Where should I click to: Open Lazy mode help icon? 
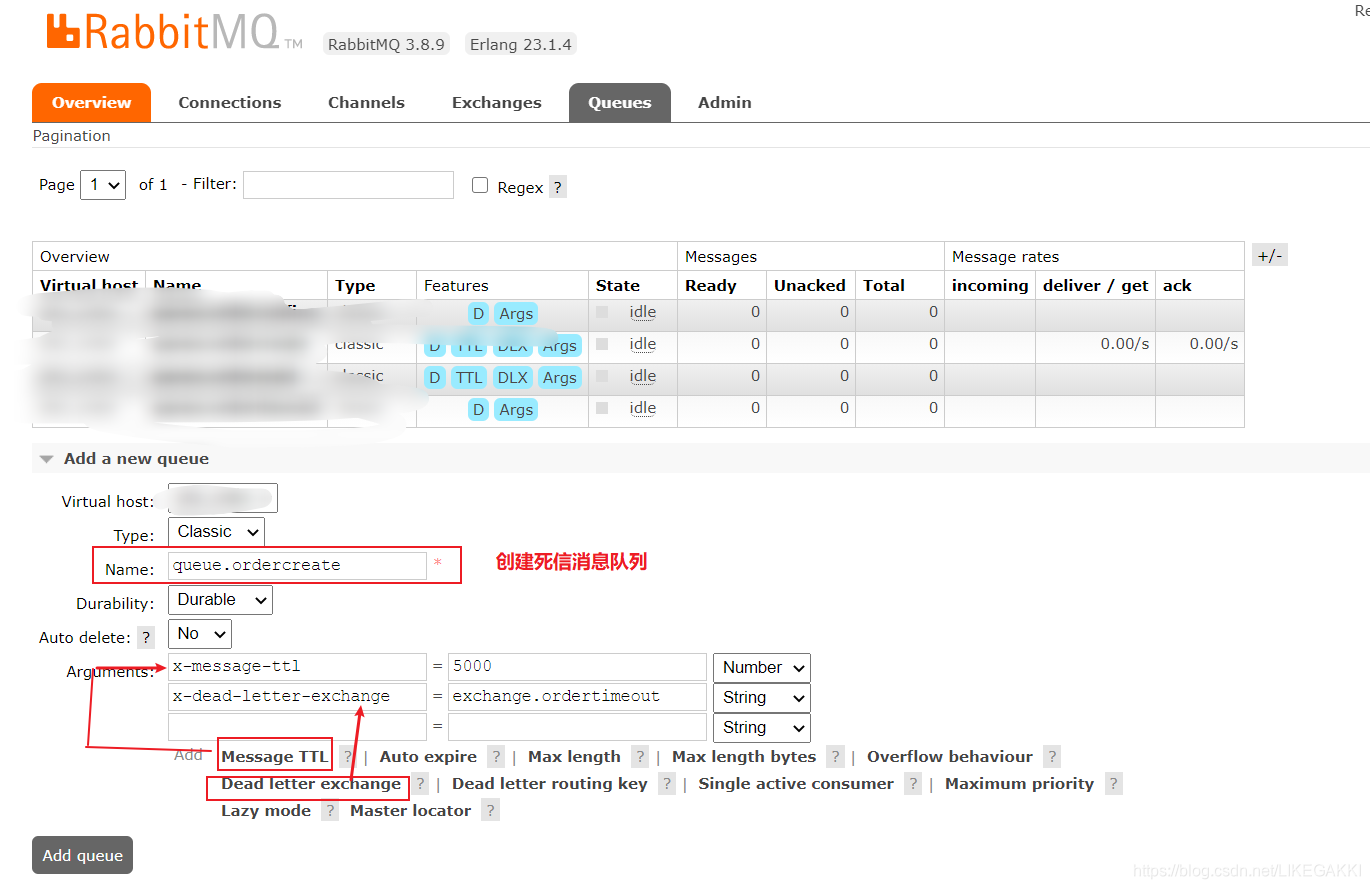[x=330, y=811]
